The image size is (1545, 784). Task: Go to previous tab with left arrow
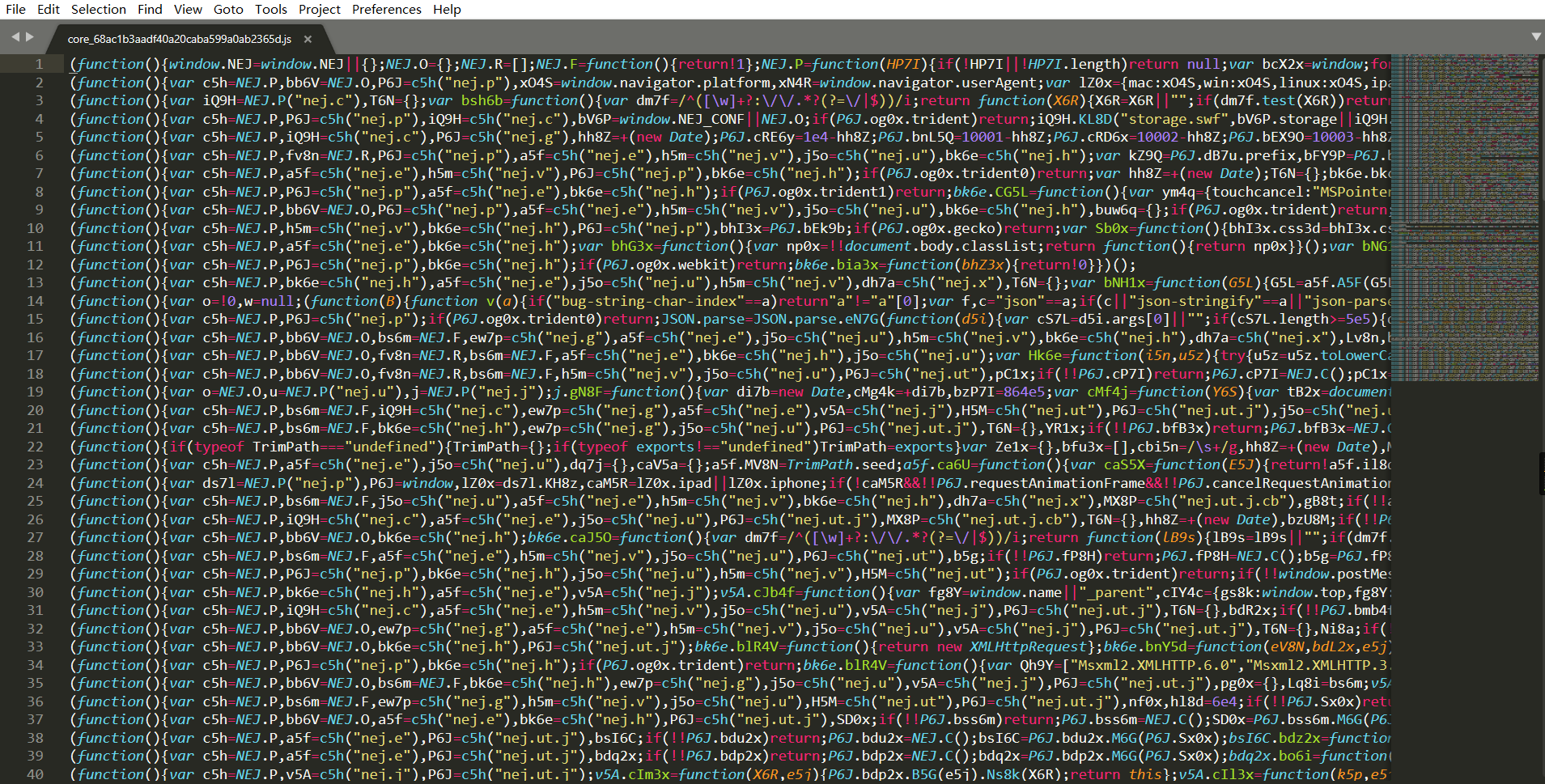pyautogui.click(x=15, y=36)
